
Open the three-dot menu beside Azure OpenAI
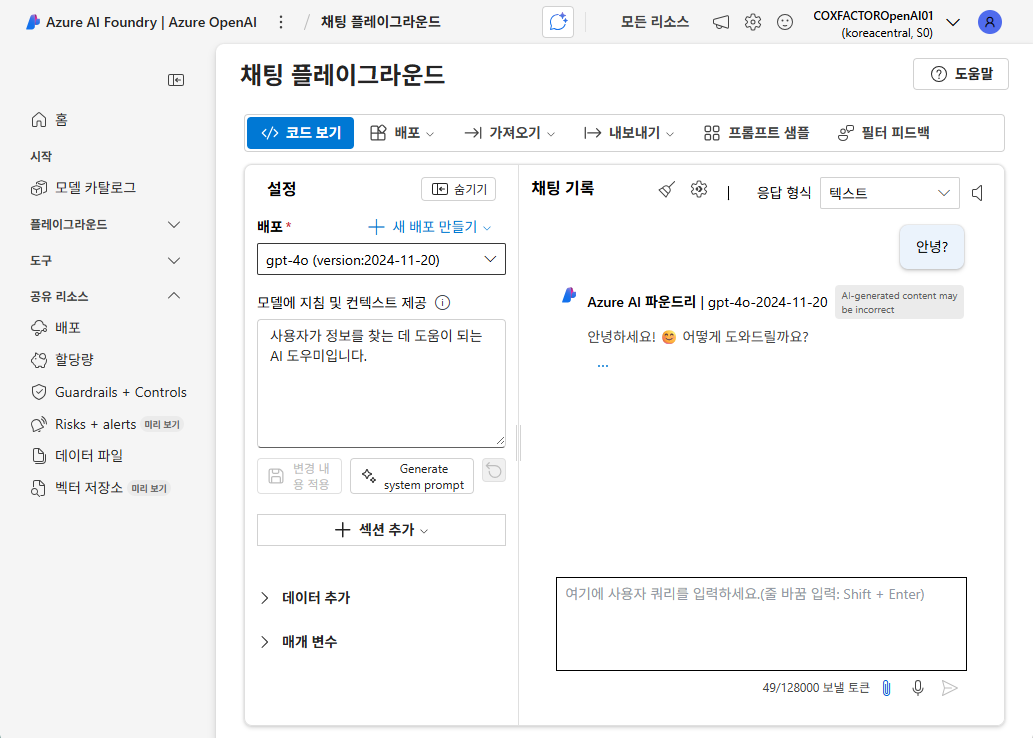click(281, 22)
